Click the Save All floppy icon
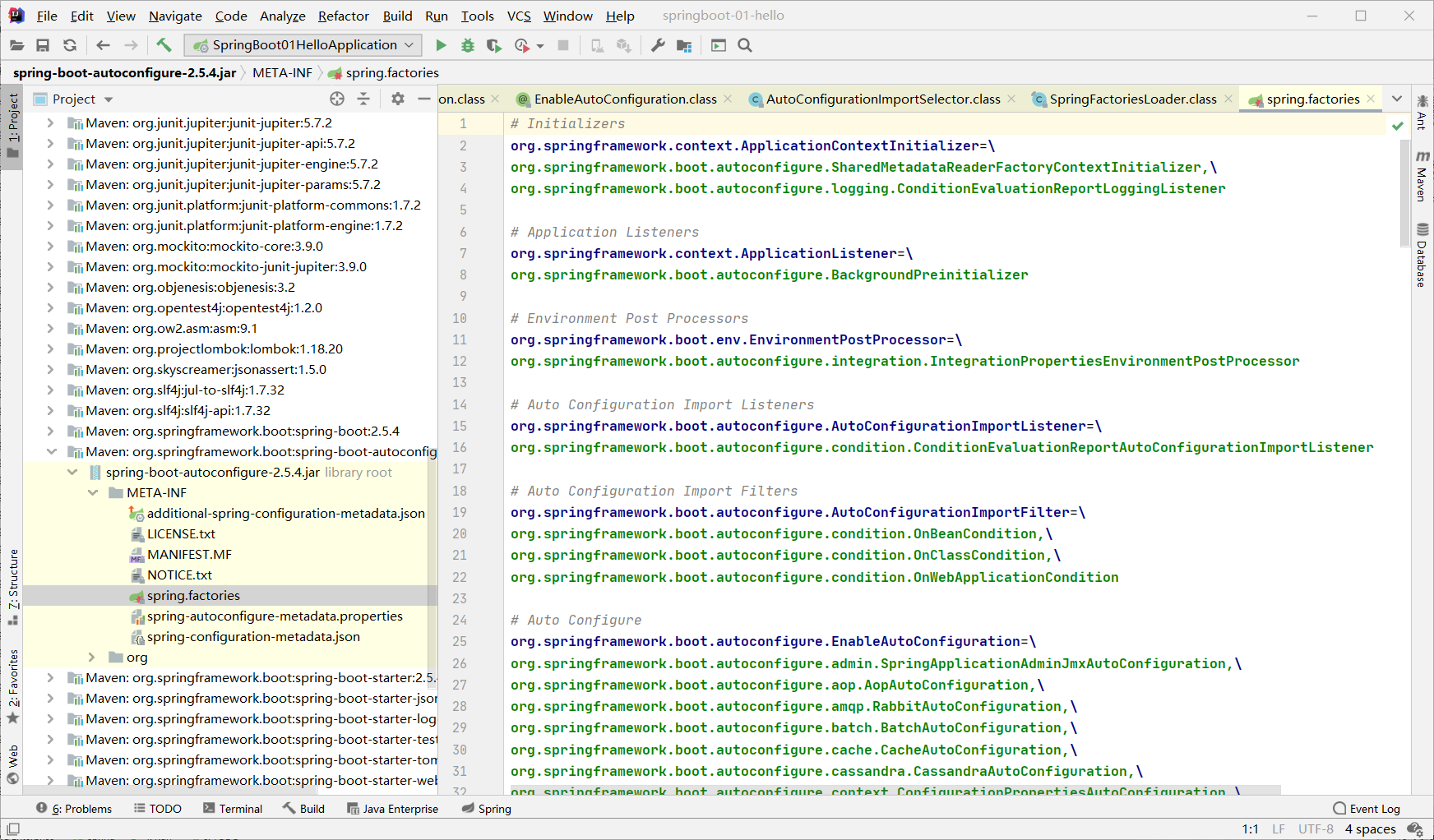The width and height of the screenshot is (1434, 840). click(43, 45)
